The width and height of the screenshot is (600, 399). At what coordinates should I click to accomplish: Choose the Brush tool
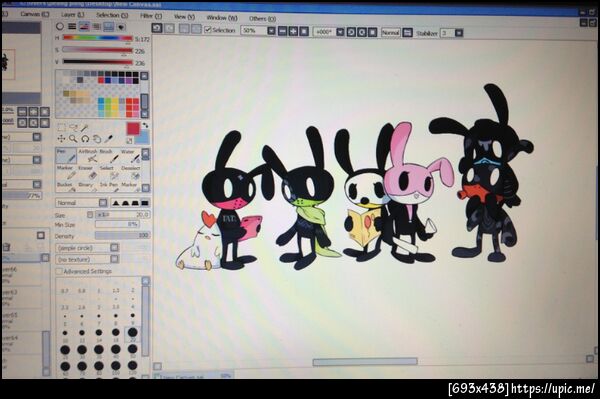[109, 156]
